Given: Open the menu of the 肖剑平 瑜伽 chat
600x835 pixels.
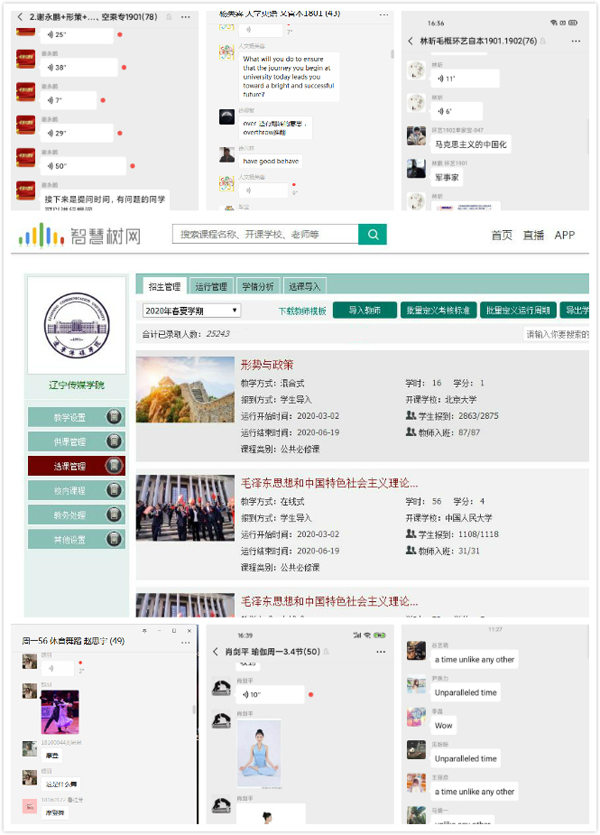Looking at the screenshot, I should click(380, 652).
